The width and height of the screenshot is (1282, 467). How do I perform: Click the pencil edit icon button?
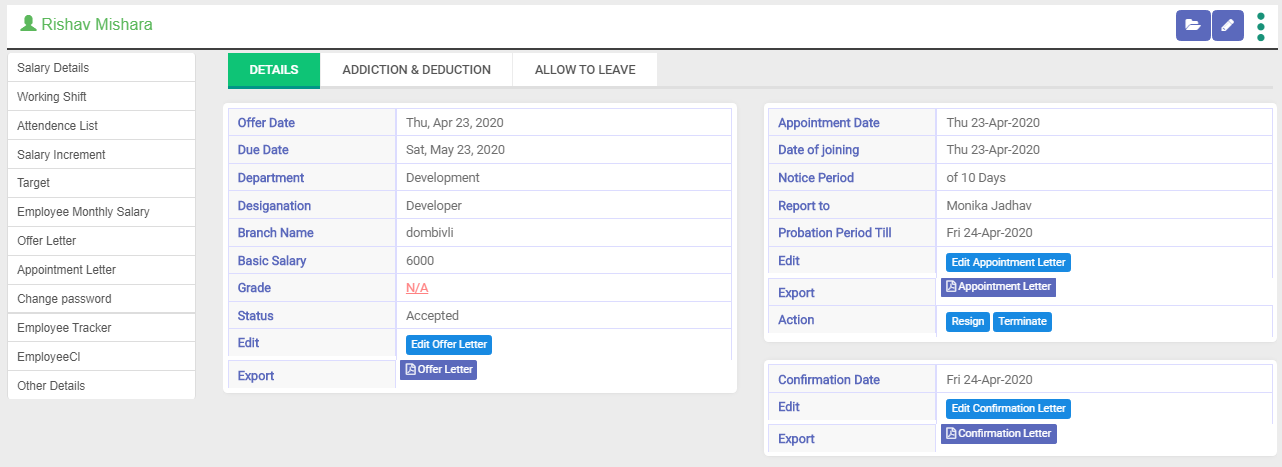click(x=1227, y=25)
